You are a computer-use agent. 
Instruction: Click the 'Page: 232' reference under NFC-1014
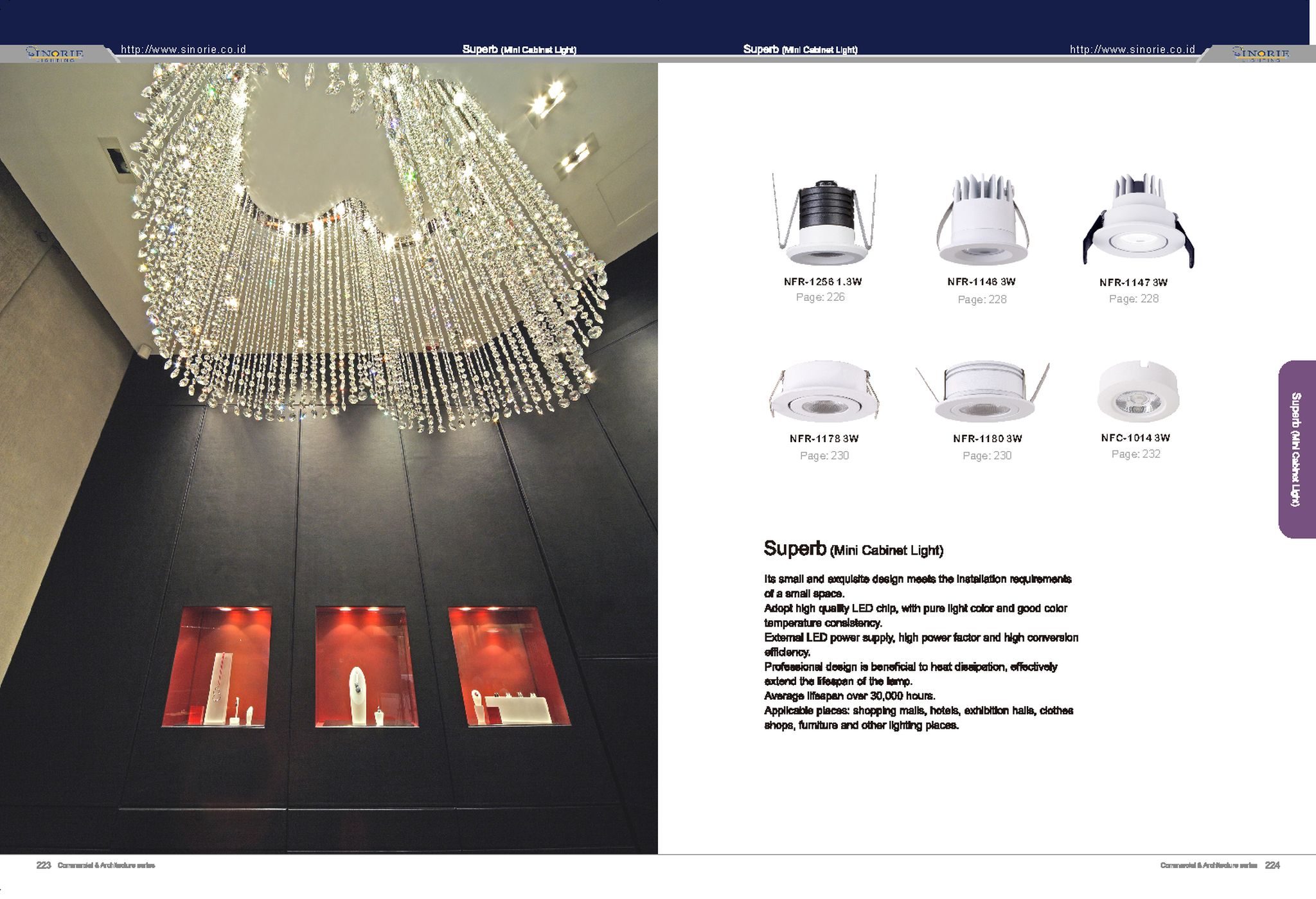1135,454
